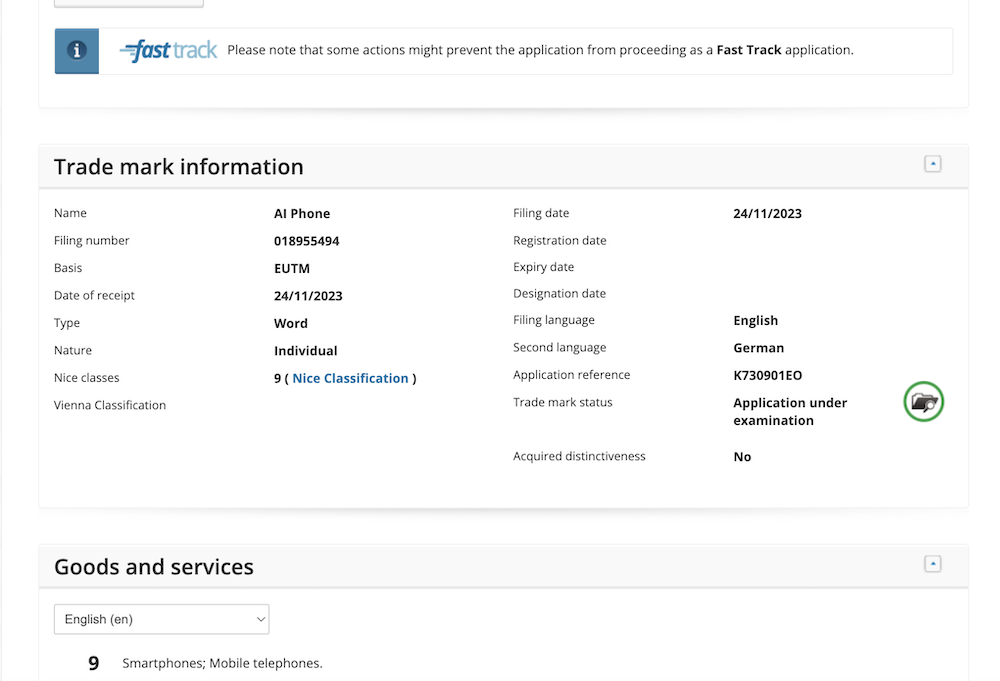Click the Trade mark information heading
The image size is (1000, 681).
click(x=179, y=167)
